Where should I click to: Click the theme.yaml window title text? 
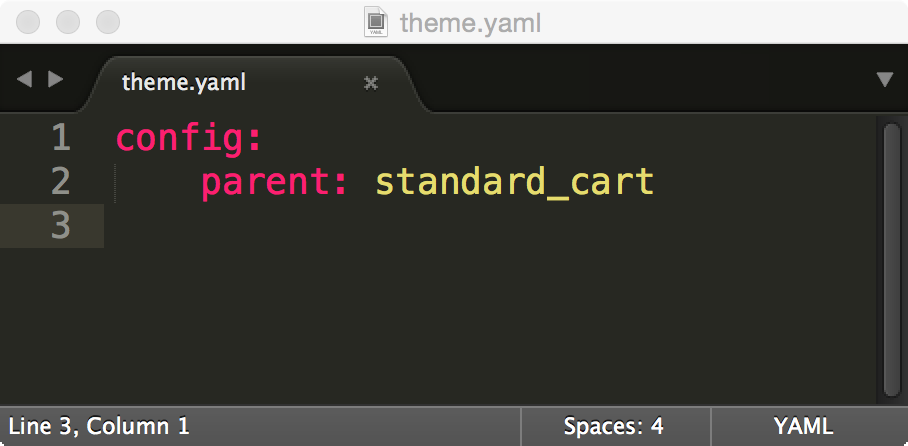click(470, 24)
